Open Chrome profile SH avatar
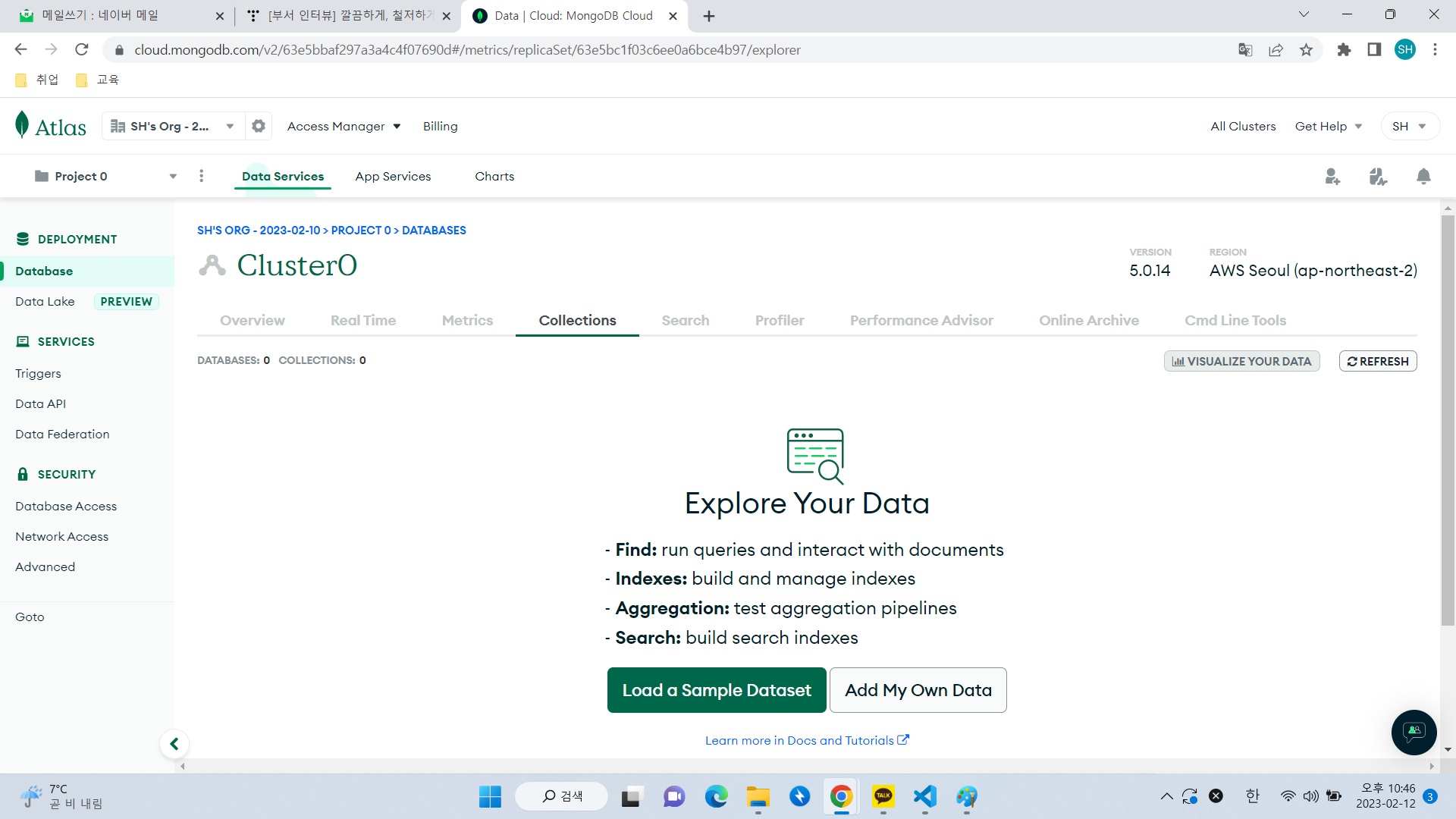Screen dimensions: 1456x819 1405,50
